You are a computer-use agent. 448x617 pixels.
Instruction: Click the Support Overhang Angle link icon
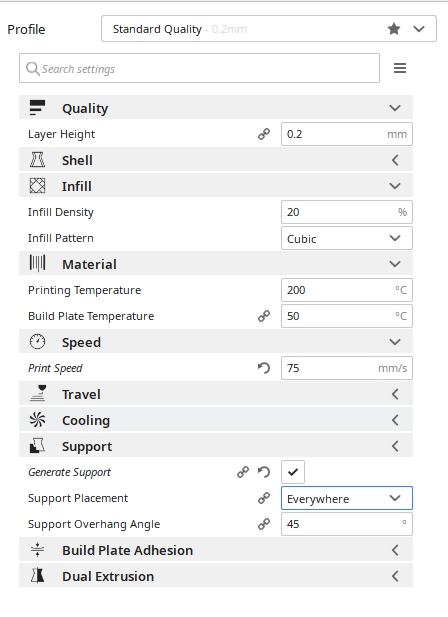(x=264, y=524)
